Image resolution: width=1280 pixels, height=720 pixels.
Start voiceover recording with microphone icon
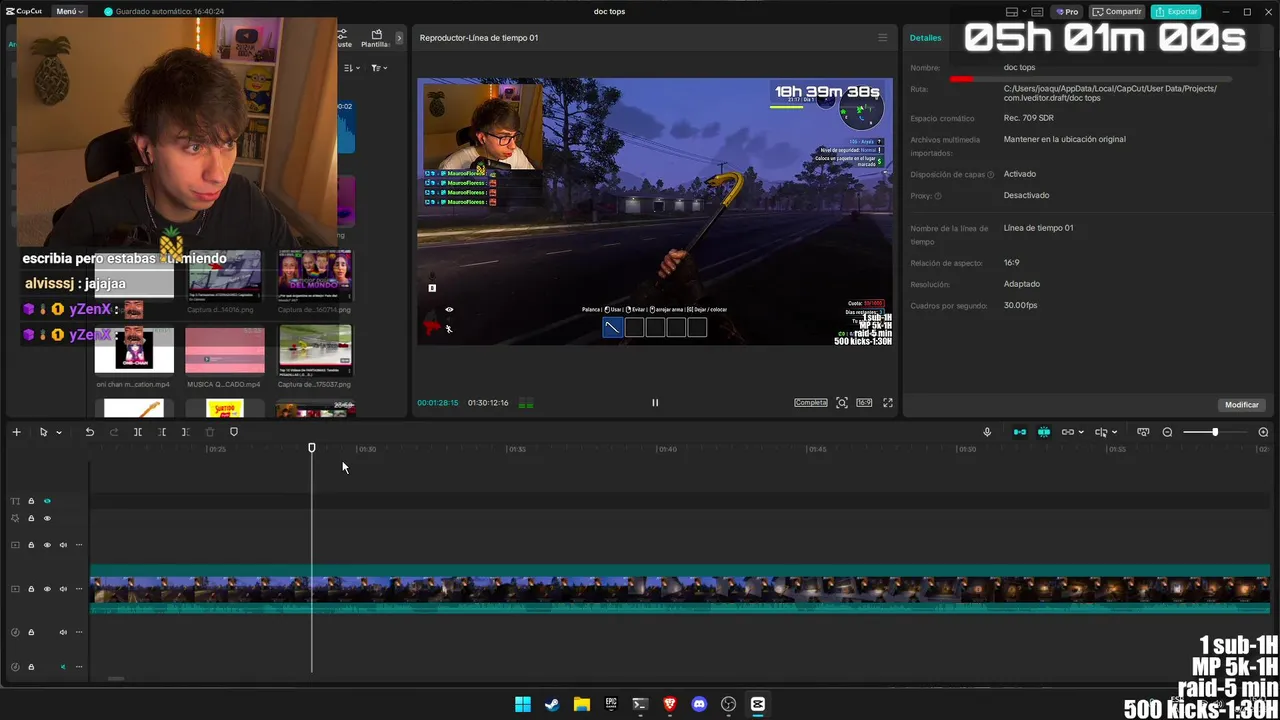[x=987, y=432]
